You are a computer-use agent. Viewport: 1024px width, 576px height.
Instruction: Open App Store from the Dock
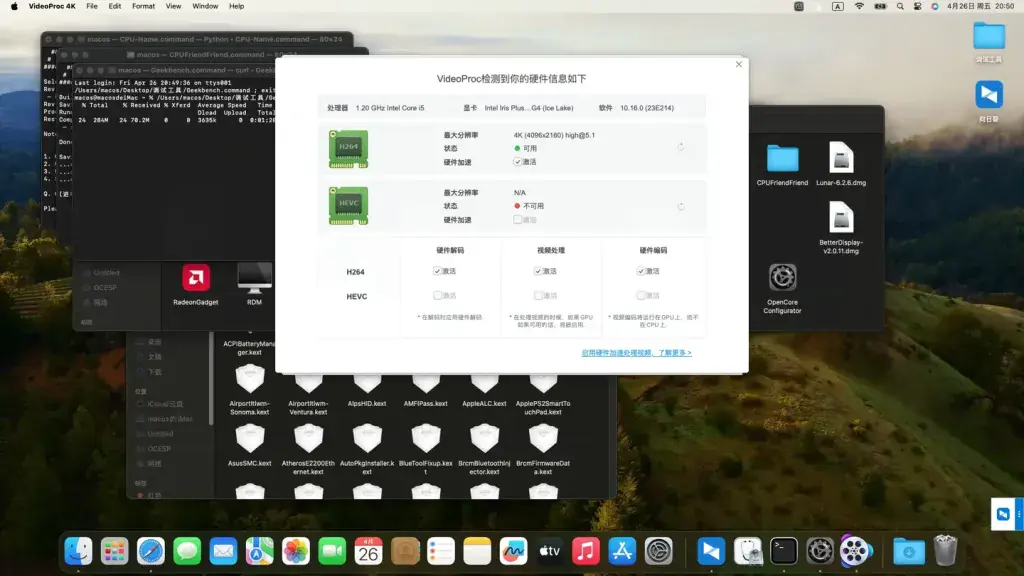[x=622, y=551]
